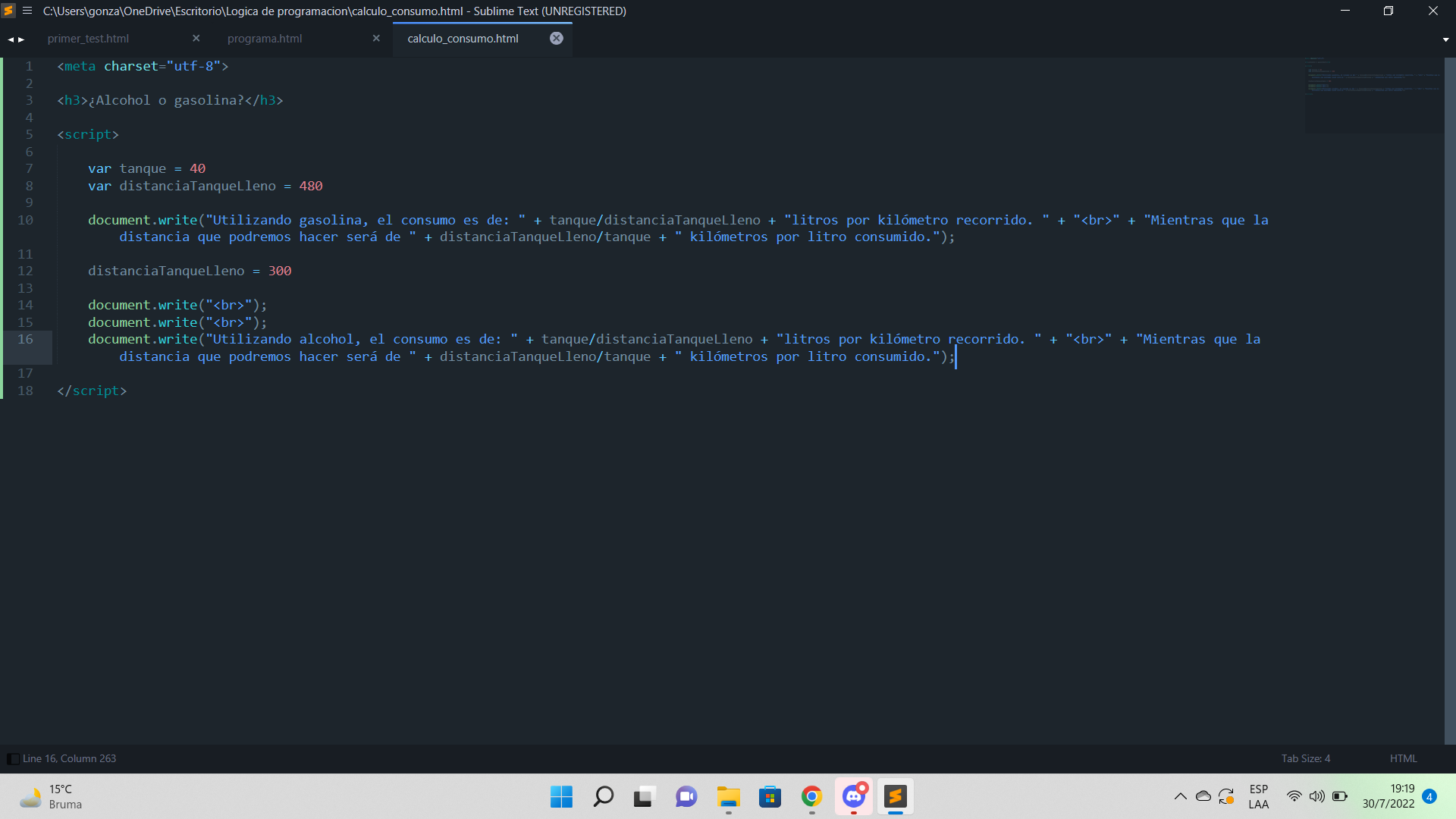This screenshot has height=819, width=1456.
Task: Click the Line 16, Column 263 status
Action: tap(70, 758)
